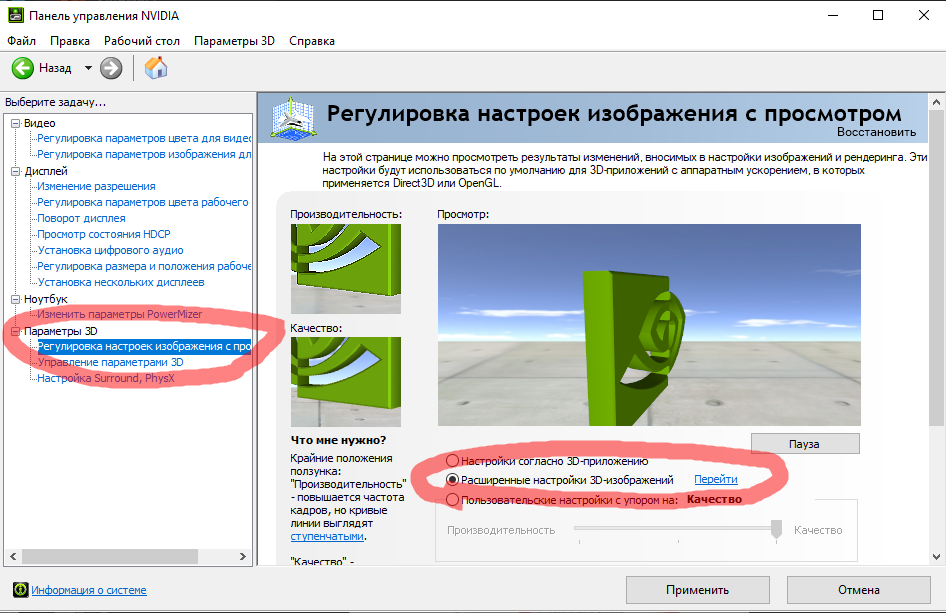The width and height of the screenshot is (946, 613).
Task: Click the Производительность preview thumbnail
Action: pos(346,268)
